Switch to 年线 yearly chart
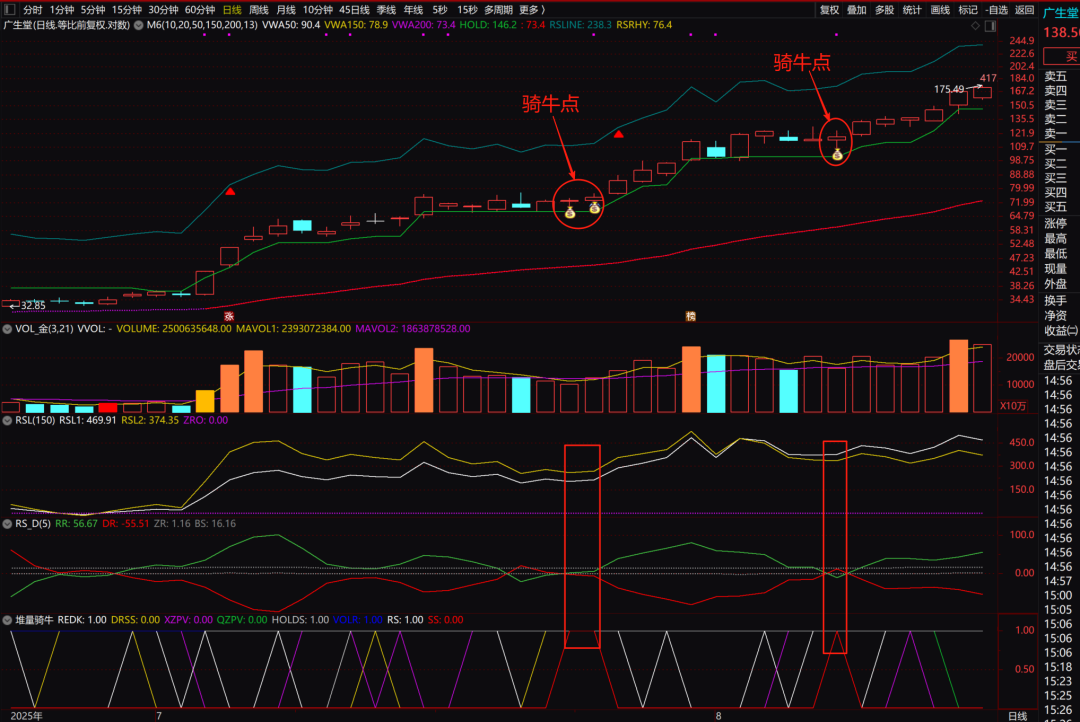 click(x=413, y=10)
